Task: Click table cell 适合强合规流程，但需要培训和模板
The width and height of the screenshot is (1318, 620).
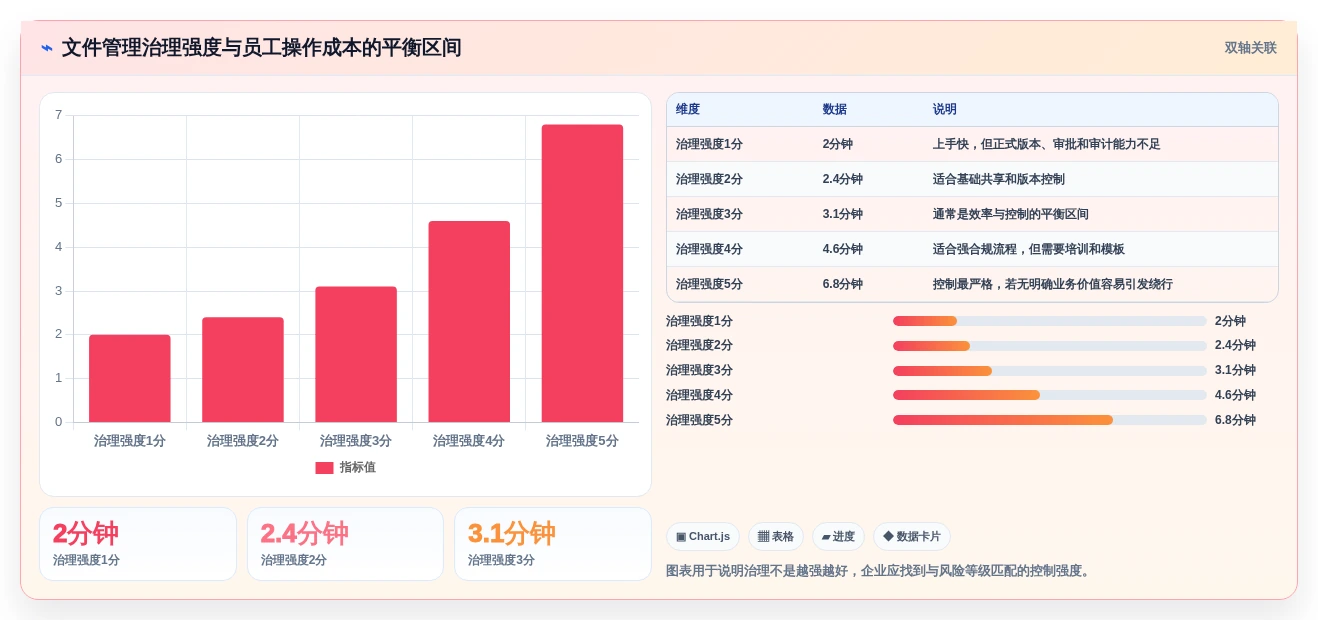Action: (x=1029, y=249)
